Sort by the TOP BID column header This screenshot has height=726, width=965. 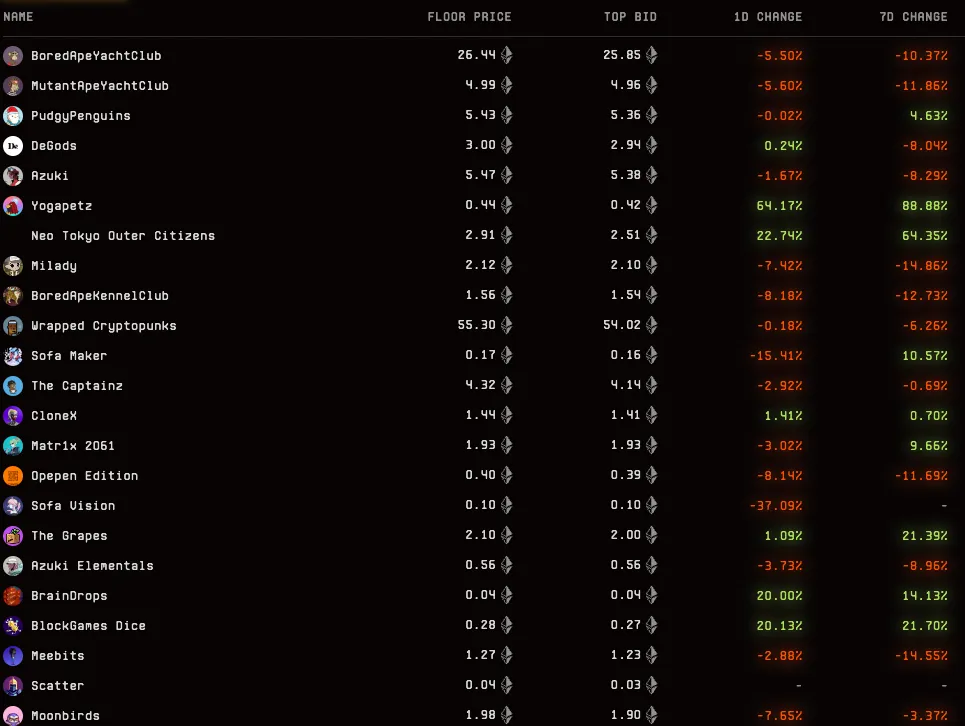[x=630, y=17]
